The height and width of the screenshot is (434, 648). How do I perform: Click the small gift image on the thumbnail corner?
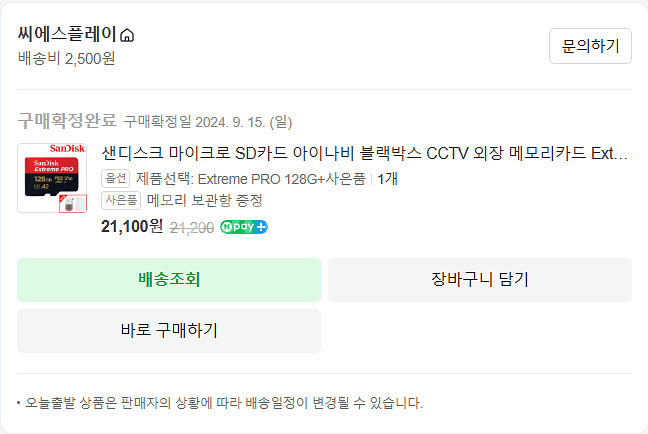click(x=70, y=202)
